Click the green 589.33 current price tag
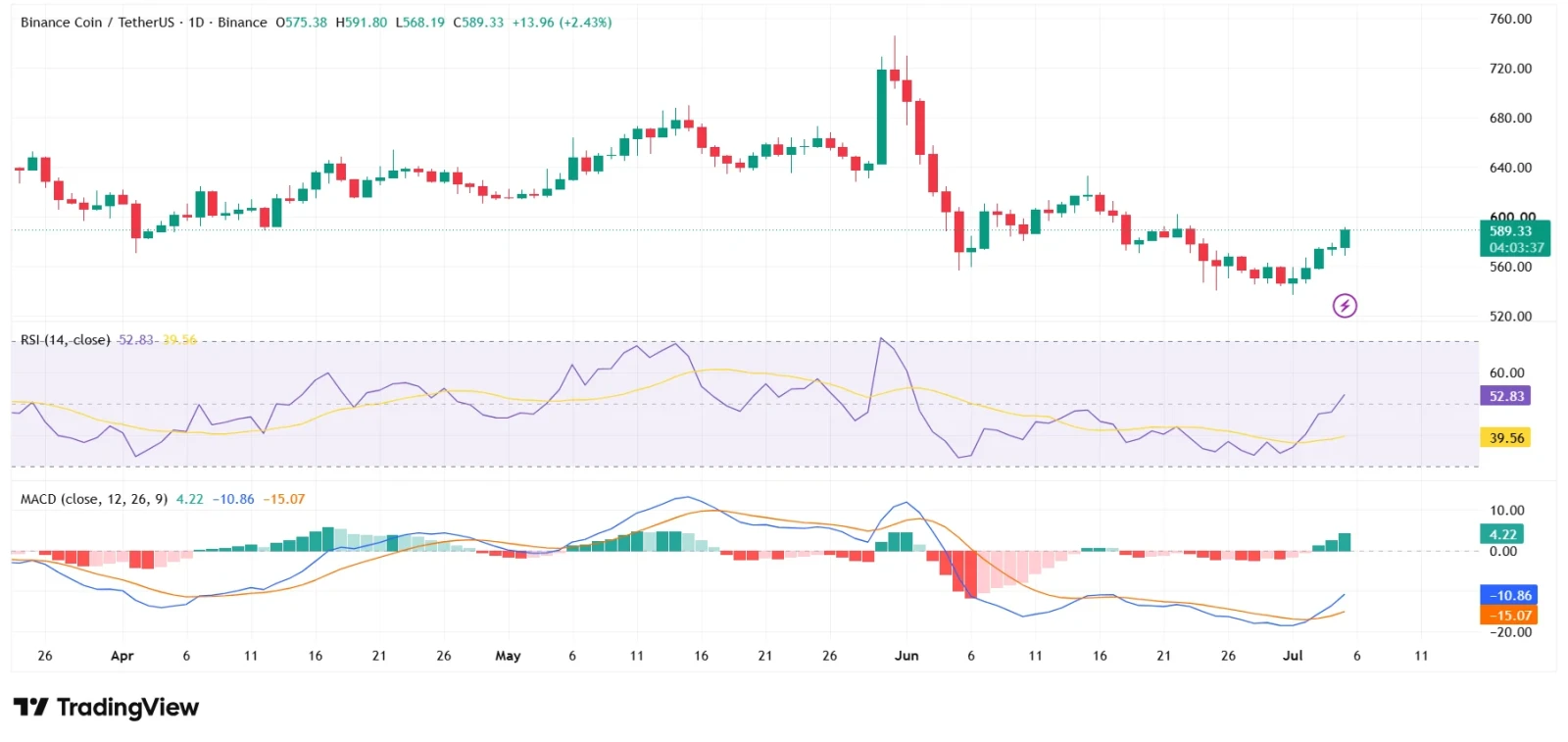 click(1510, 231)
